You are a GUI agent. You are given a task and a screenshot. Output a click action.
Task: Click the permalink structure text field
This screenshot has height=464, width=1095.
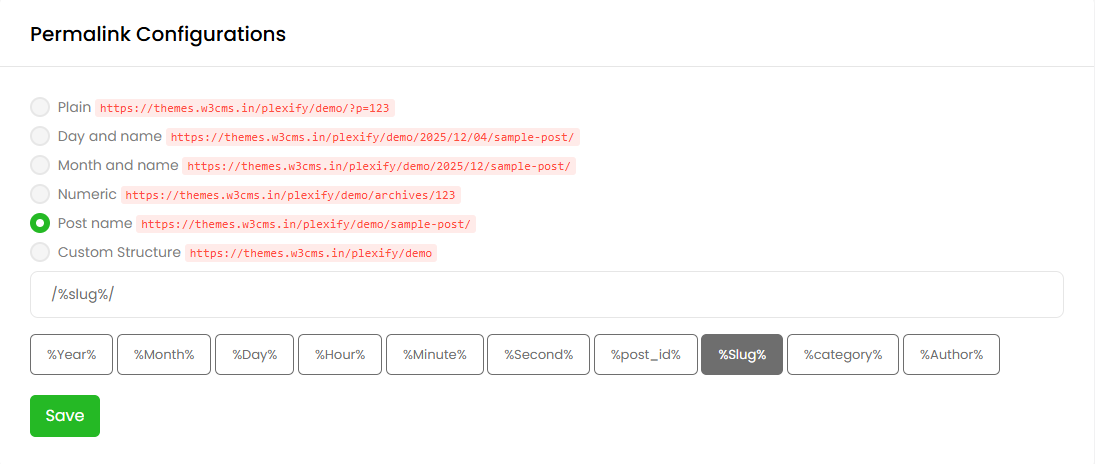click(x=546, y=295)
